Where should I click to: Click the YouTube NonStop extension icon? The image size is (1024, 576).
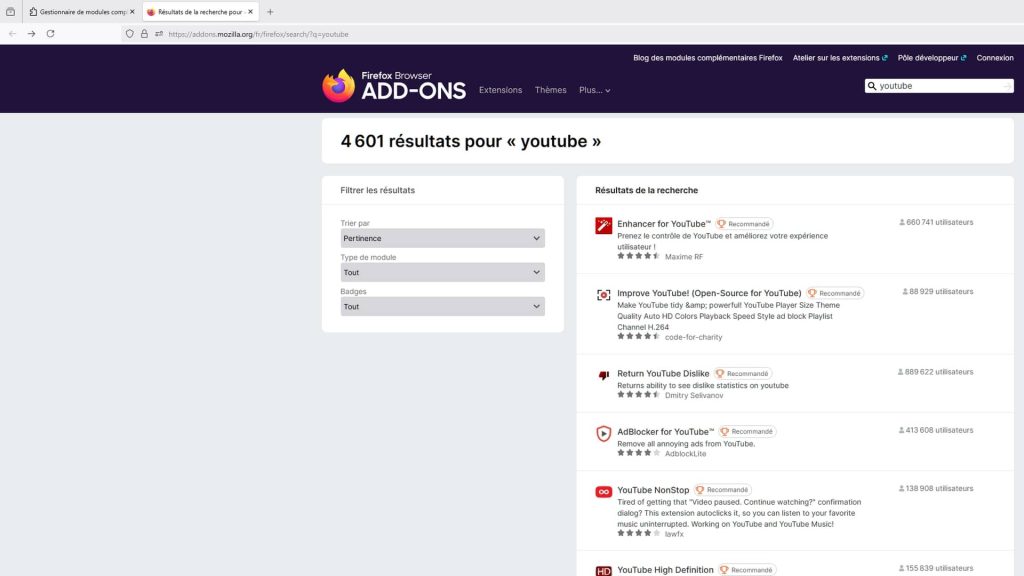pyautogui.click(x=602, y=491)
